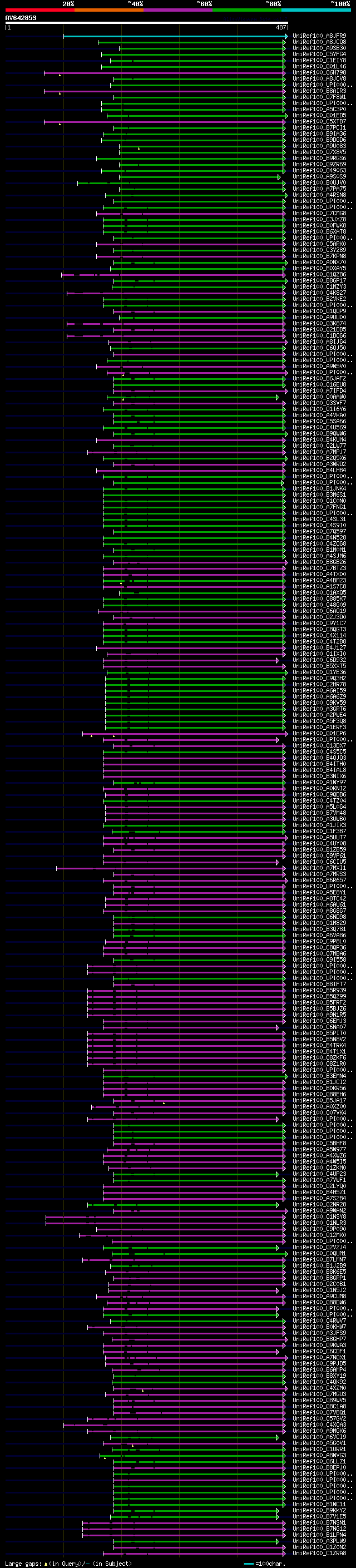This screenshot has width=356, height=1568.
Task: Select hit label UniRef100_B6R657
Action: [x=319, y=880]
